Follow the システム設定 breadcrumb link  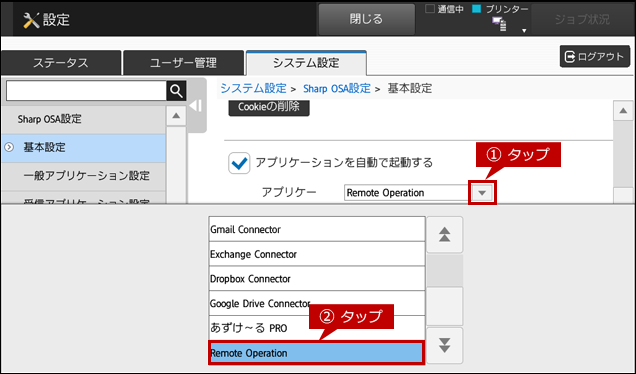[x=254, y=88]
